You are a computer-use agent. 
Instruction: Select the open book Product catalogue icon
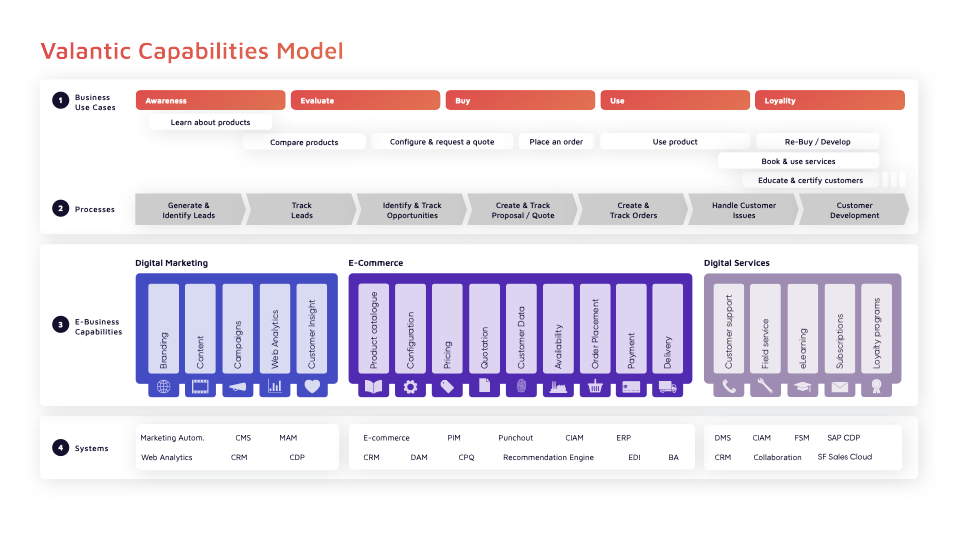[x=374, y=386]
